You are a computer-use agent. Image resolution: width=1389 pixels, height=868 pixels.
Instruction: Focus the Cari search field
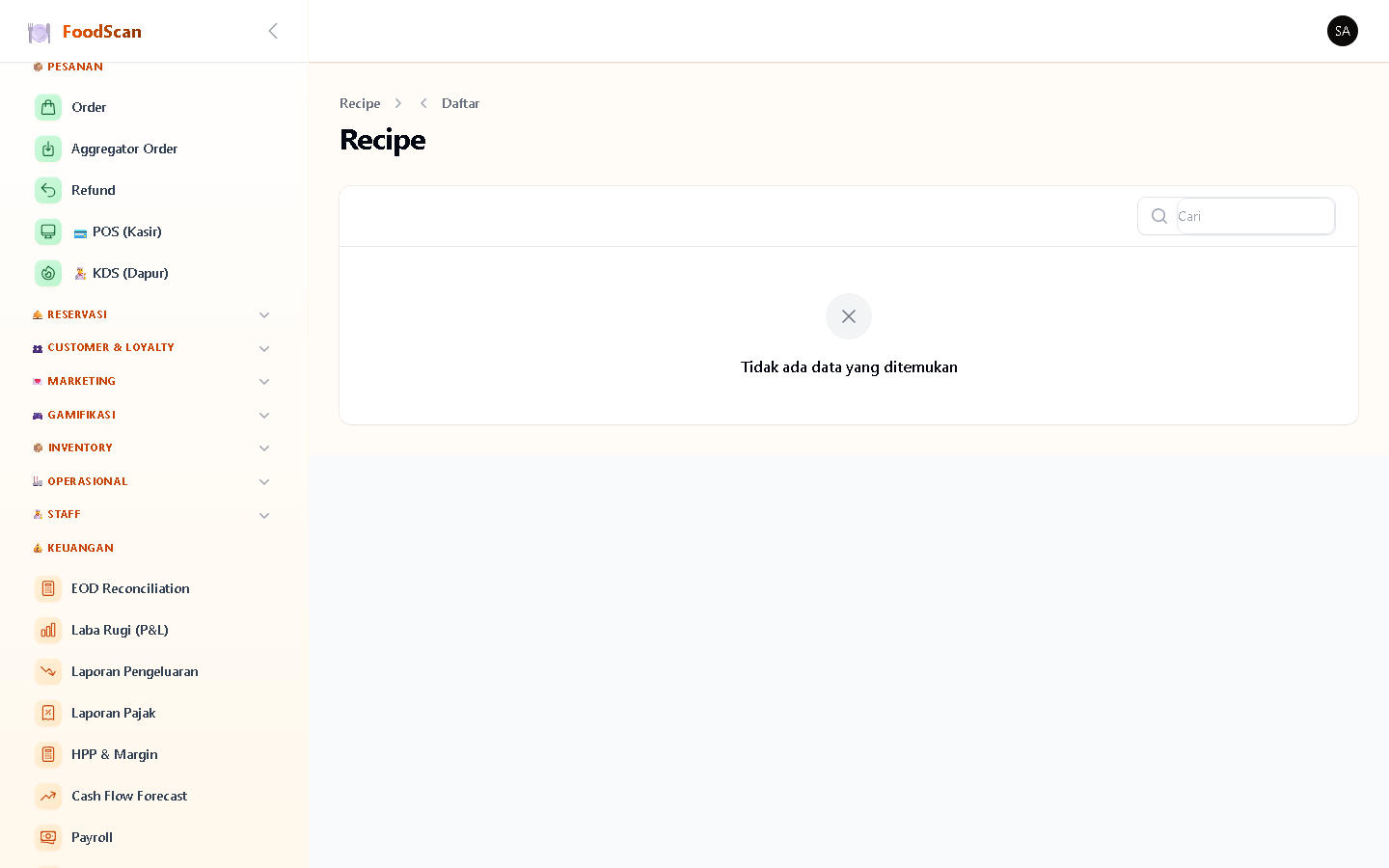point(1255,216)
